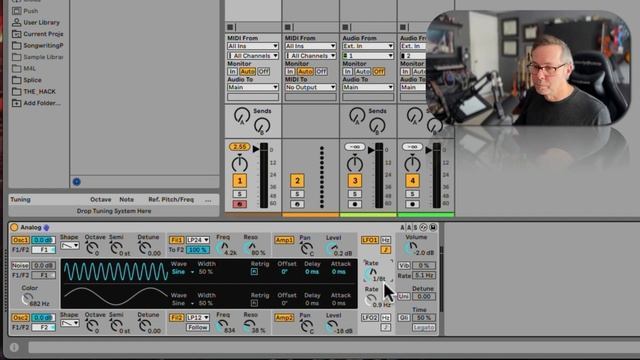Click the Fil2 Follow button
The width and height of the screenshot is (640, 360).
[x=198, y=327]
